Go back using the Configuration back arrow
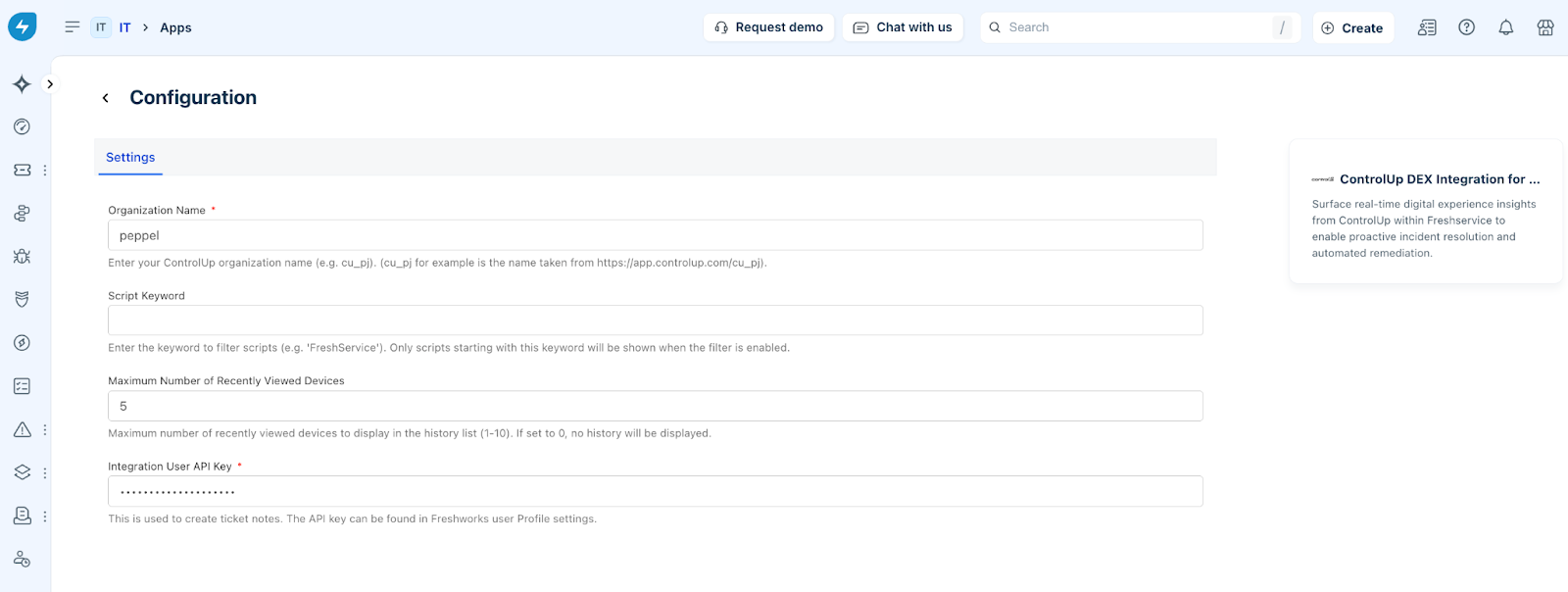 [x=105, y=98]
